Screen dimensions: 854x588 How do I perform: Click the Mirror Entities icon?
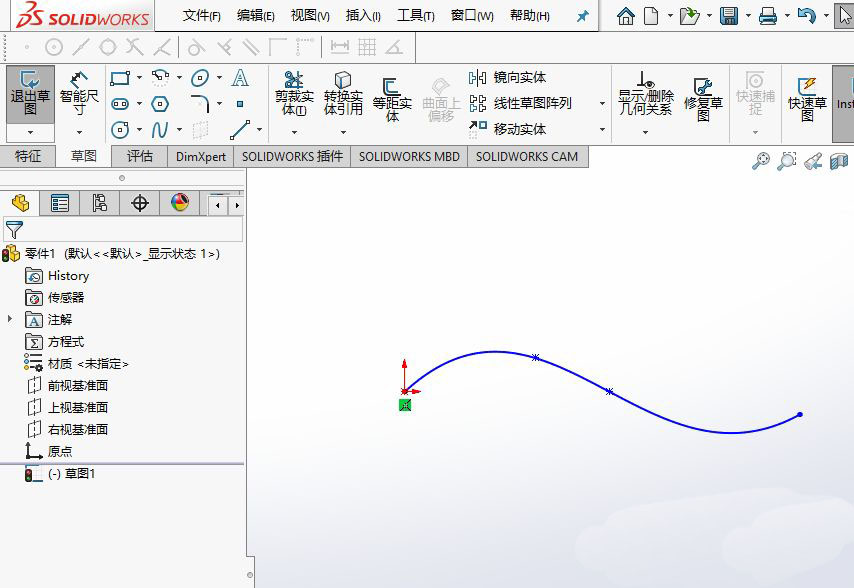click(476, 76)
